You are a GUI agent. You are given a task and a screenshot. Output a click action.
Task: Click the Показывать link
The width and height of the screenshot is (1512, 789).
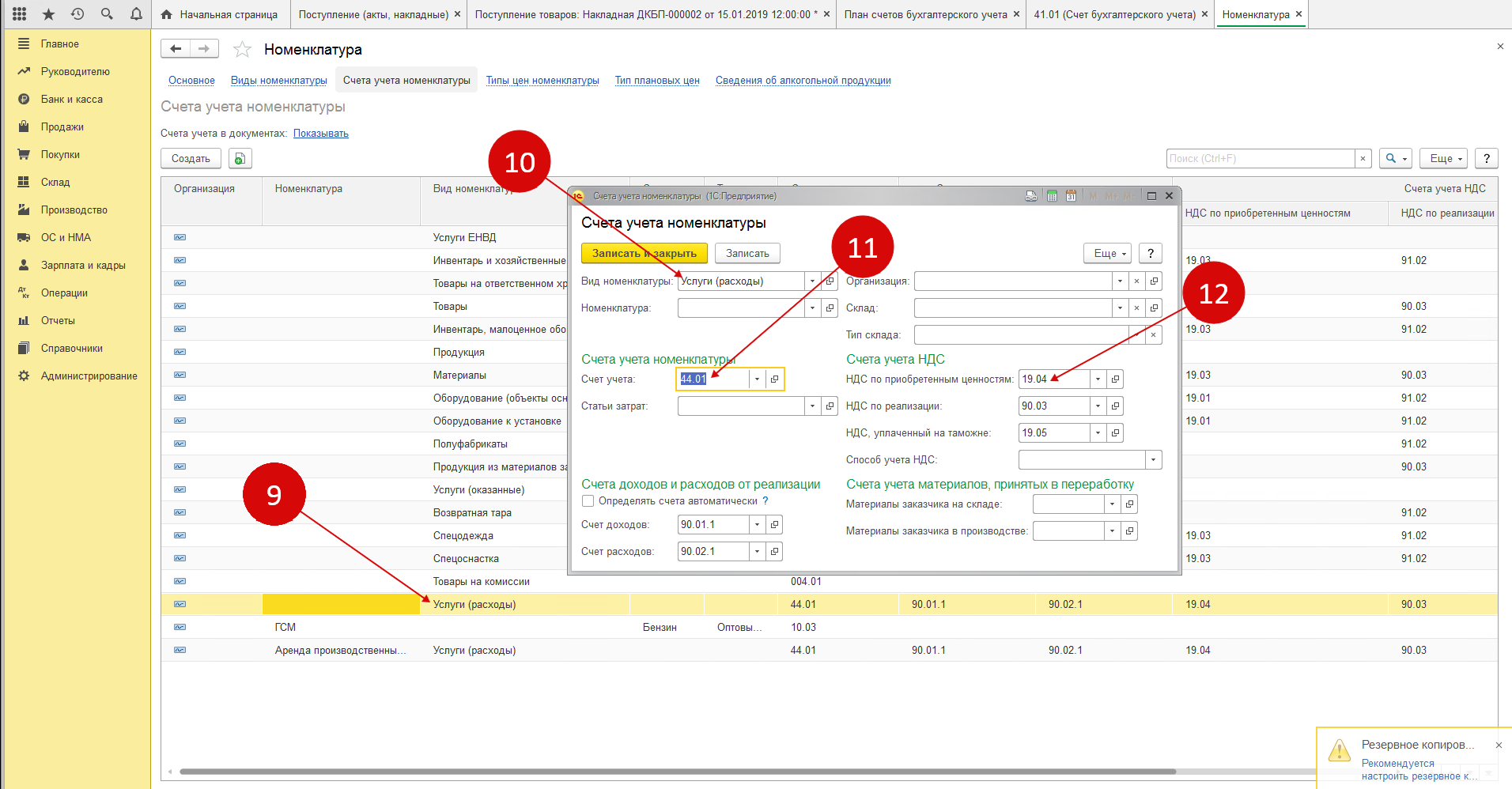321,134
